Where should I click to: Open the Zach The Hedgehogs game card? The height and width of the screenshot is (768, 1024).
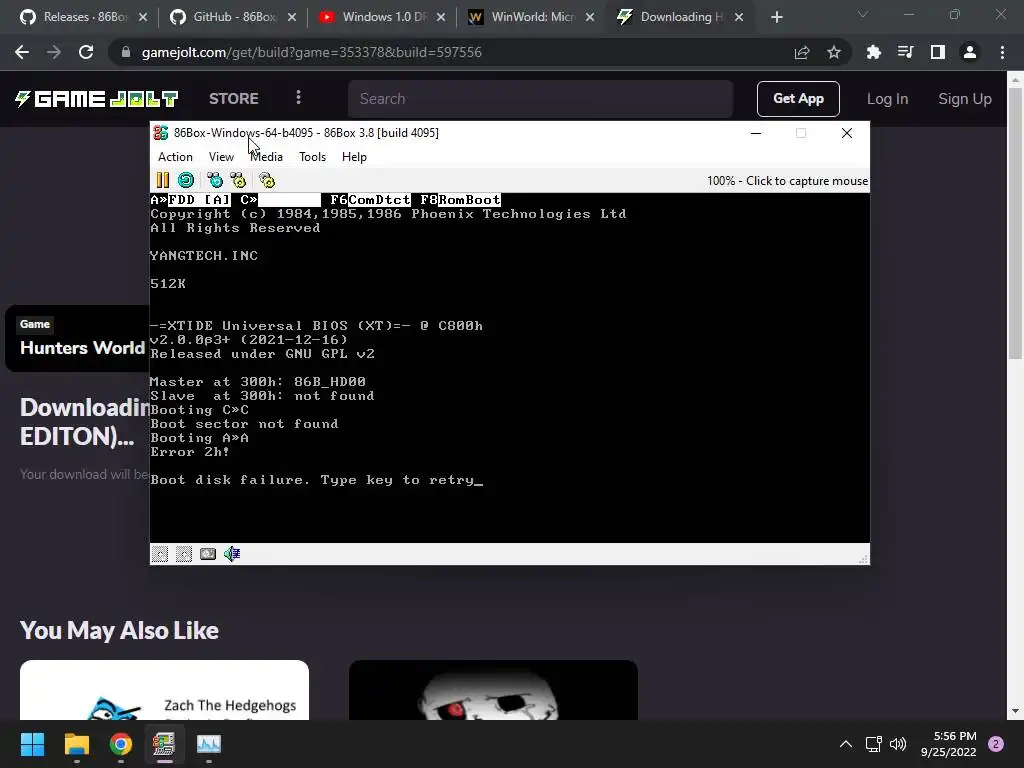pos(164,690)
